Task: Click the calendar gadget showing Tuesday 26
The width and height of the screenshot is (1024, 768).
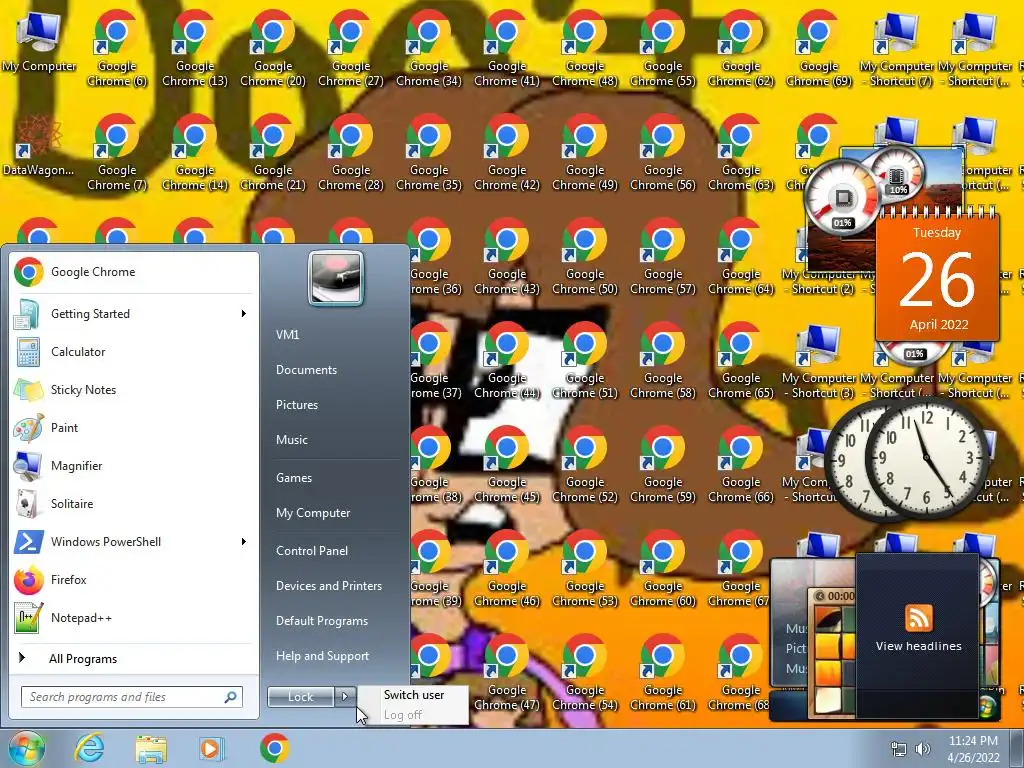Action: click(937, 278)
